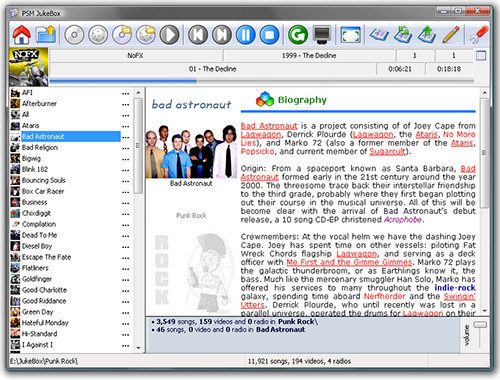500x380 pixels.
Task: Open the monitor display icon
Action: [x=322, y=35]
